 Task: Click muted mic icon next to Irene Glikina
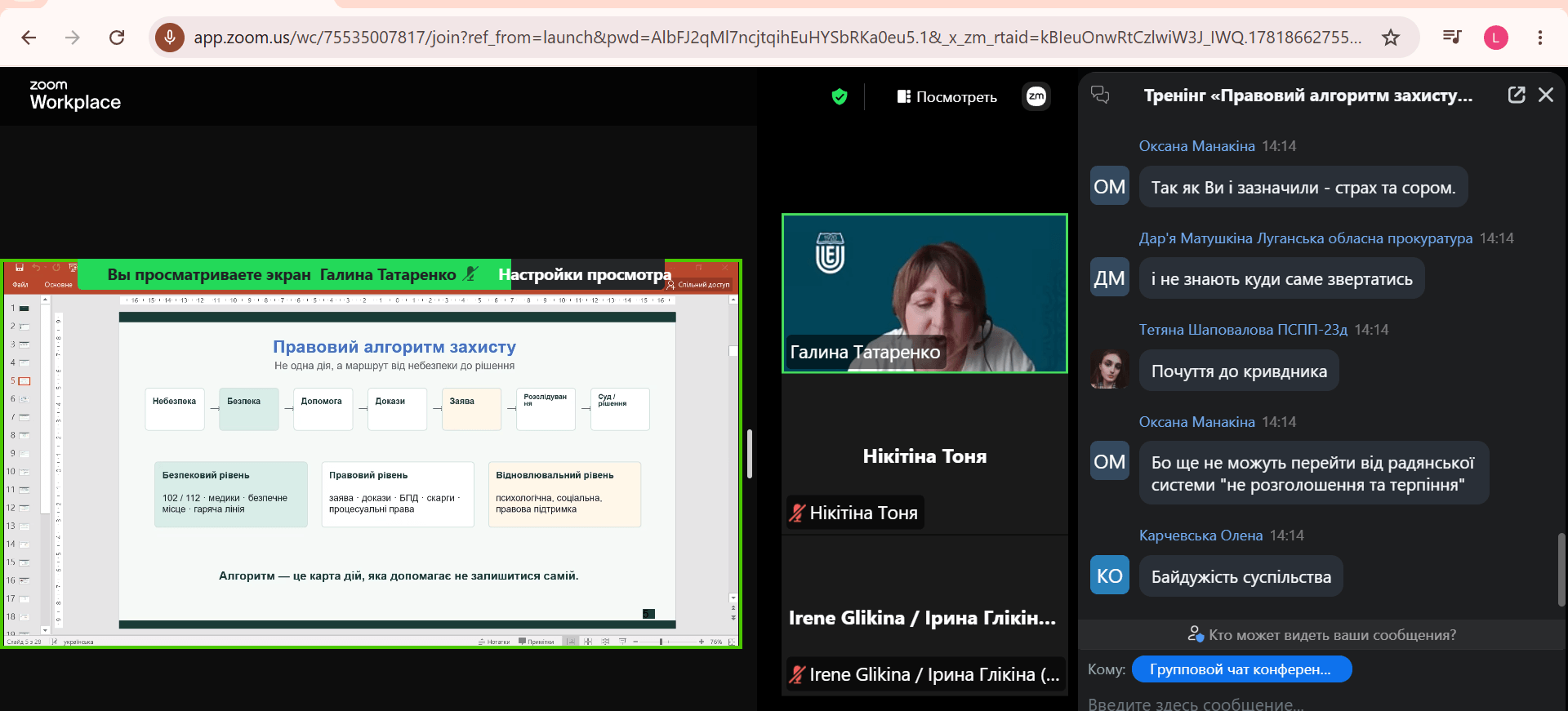pos(797,674)
